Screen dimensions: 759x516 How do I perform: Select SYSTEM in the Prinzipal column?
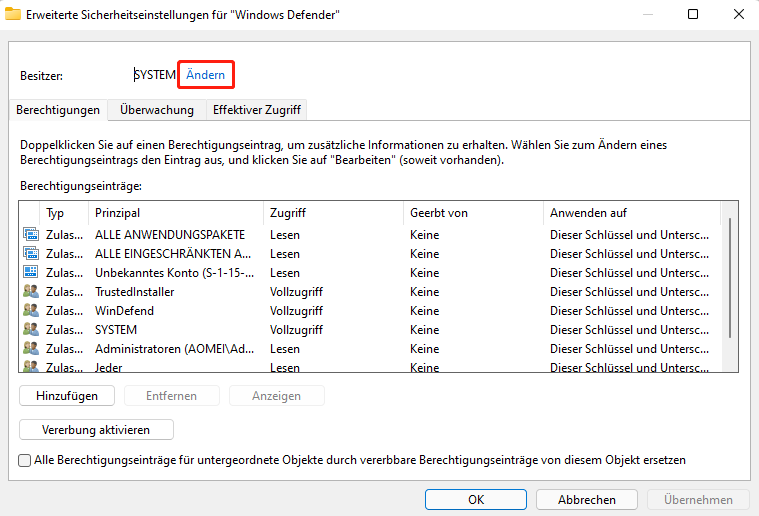click(116, 330)
